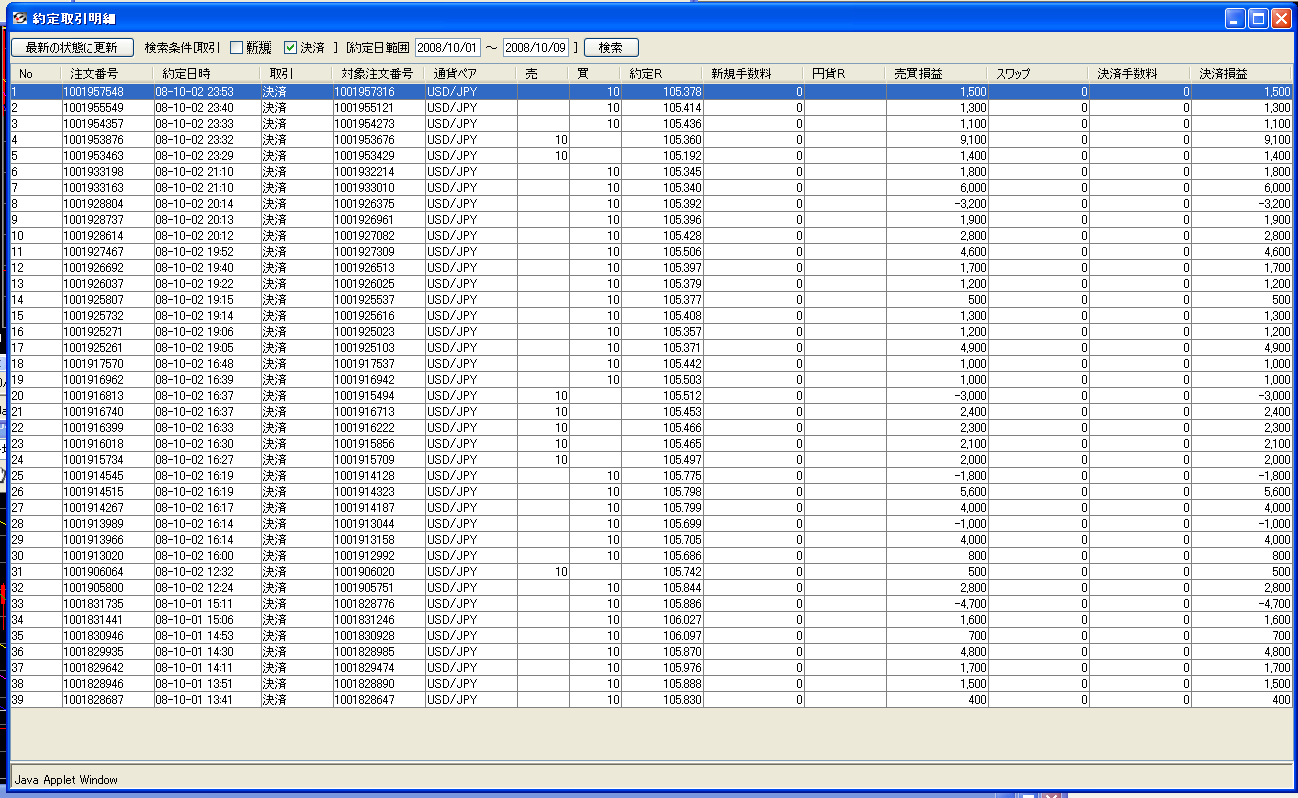Click the 約定R column header
Screen dimensions: 1298x798
(x=663, y=74)
